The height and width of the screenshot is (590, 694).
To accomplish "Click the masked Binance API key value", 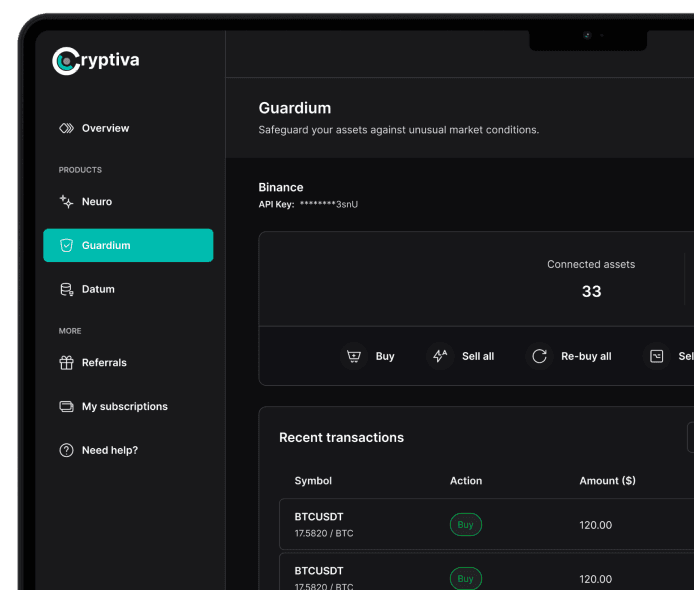I will (329, 204).
